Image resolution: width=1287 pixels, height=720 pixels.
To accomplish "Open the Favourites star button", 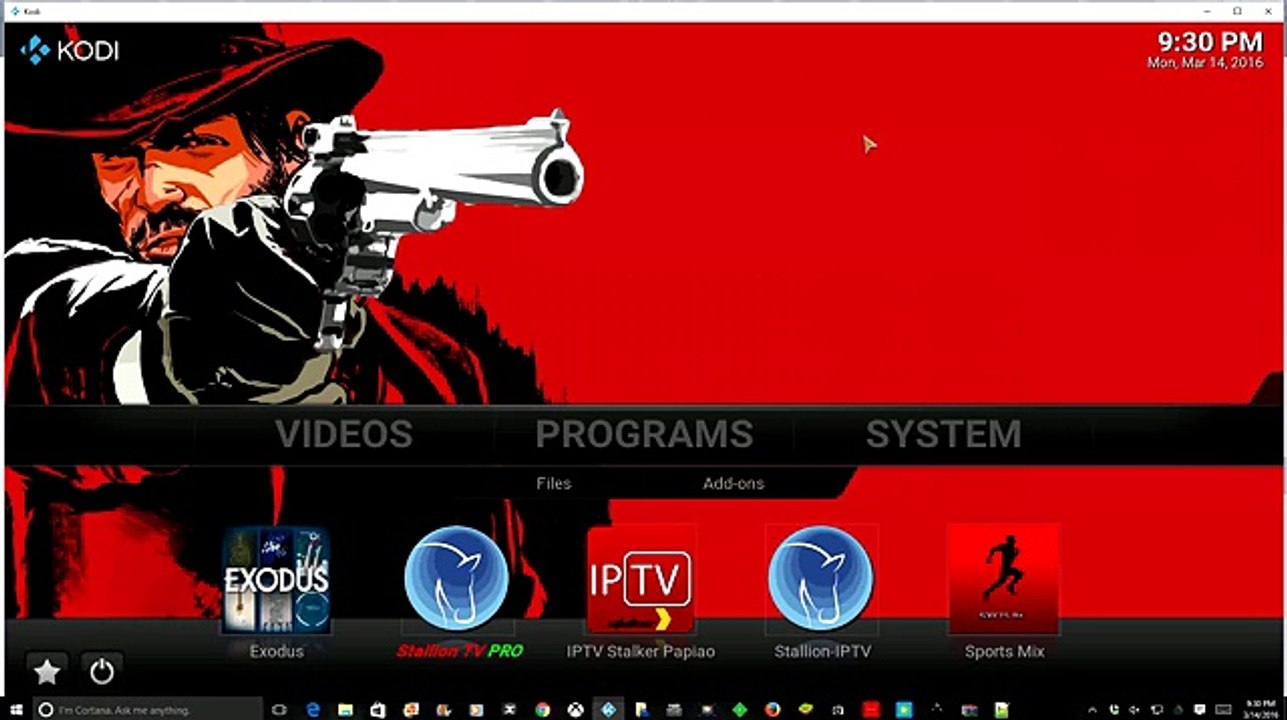I will coord(47,670).
